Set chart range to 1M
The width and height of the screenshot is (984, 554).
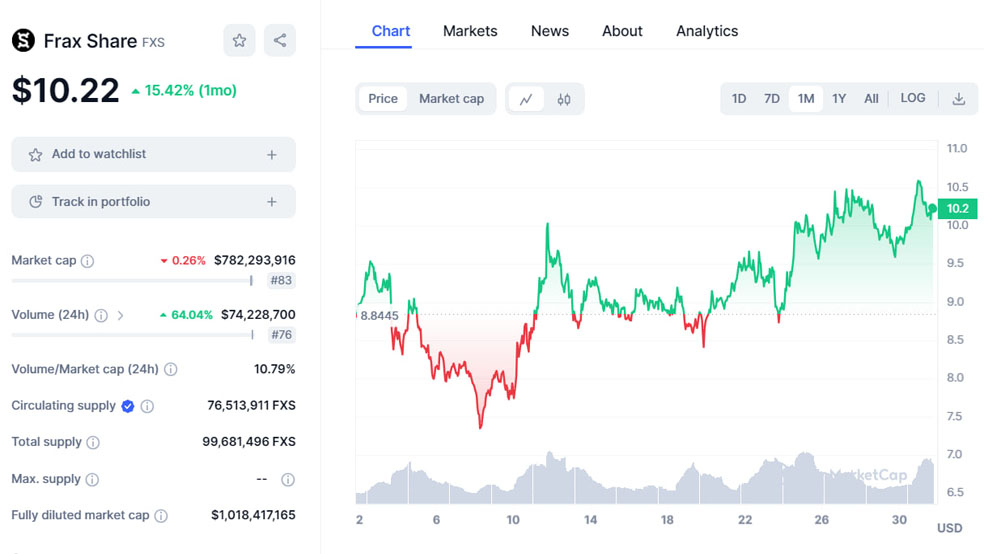pyautogui.click(x=806, y=99)
